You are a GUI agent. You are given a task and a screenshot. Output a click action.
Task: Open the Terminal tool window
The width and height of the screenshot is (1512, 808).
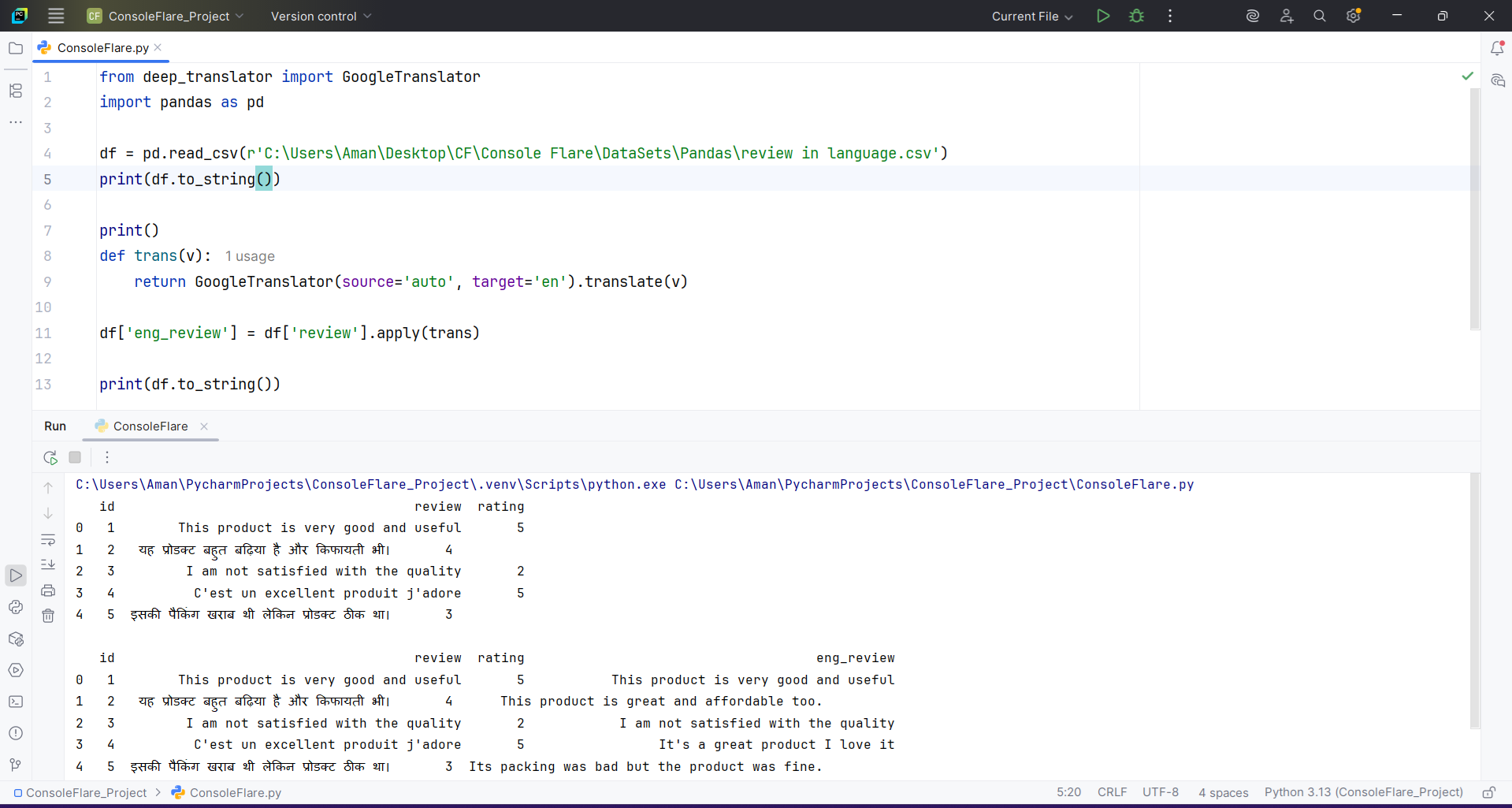coord(16,702)
